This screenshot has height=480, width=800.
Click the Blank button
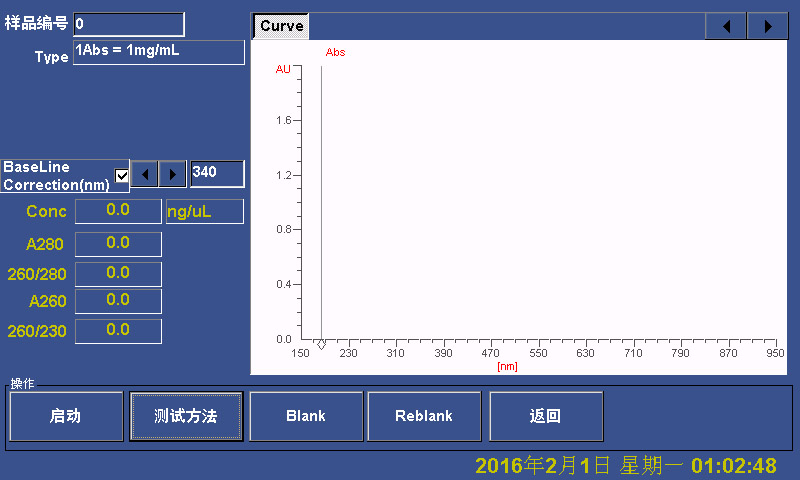[x=305, y=416]
